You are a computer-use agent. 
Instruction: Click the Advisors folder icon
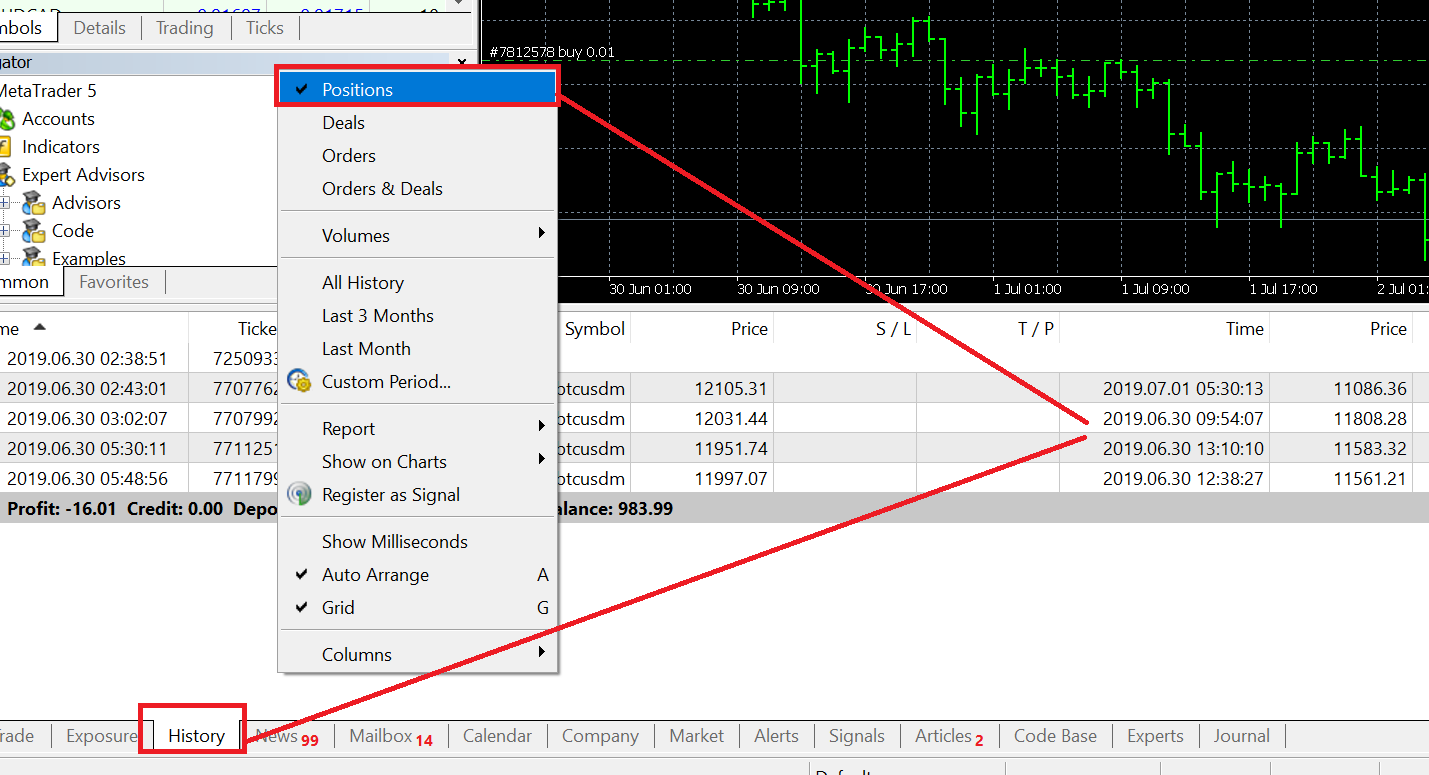(34, 203)
